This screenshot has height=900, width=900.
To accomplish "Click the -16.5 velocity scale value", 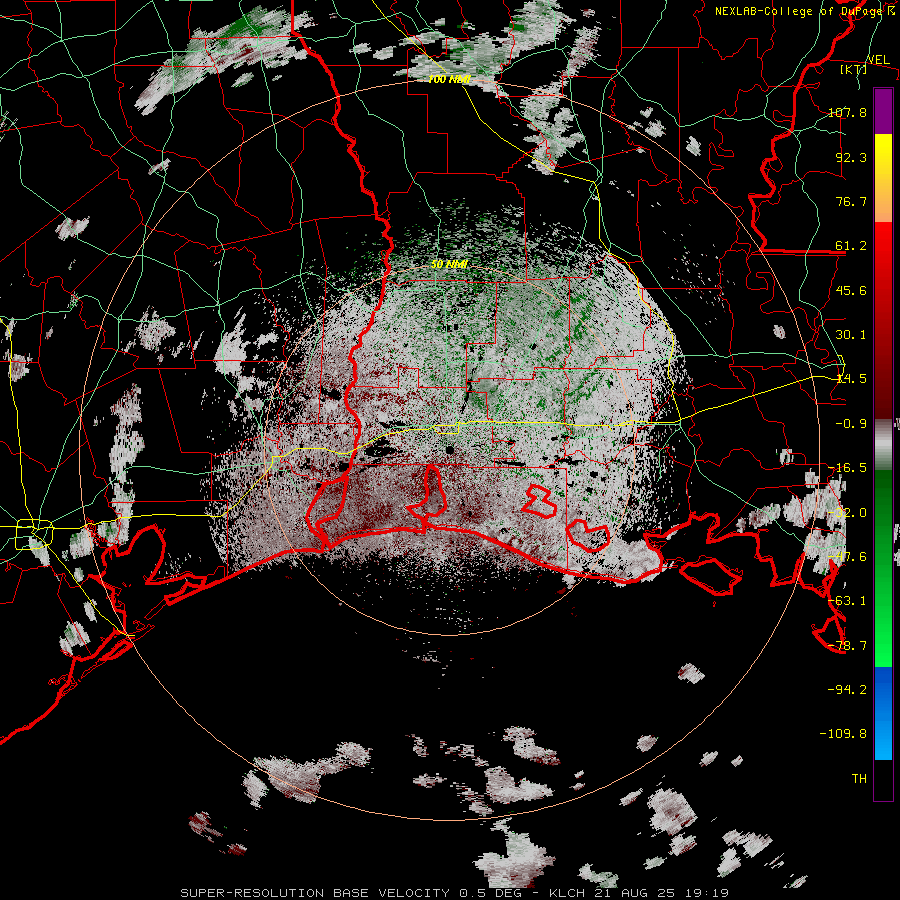I will point(847,468).
